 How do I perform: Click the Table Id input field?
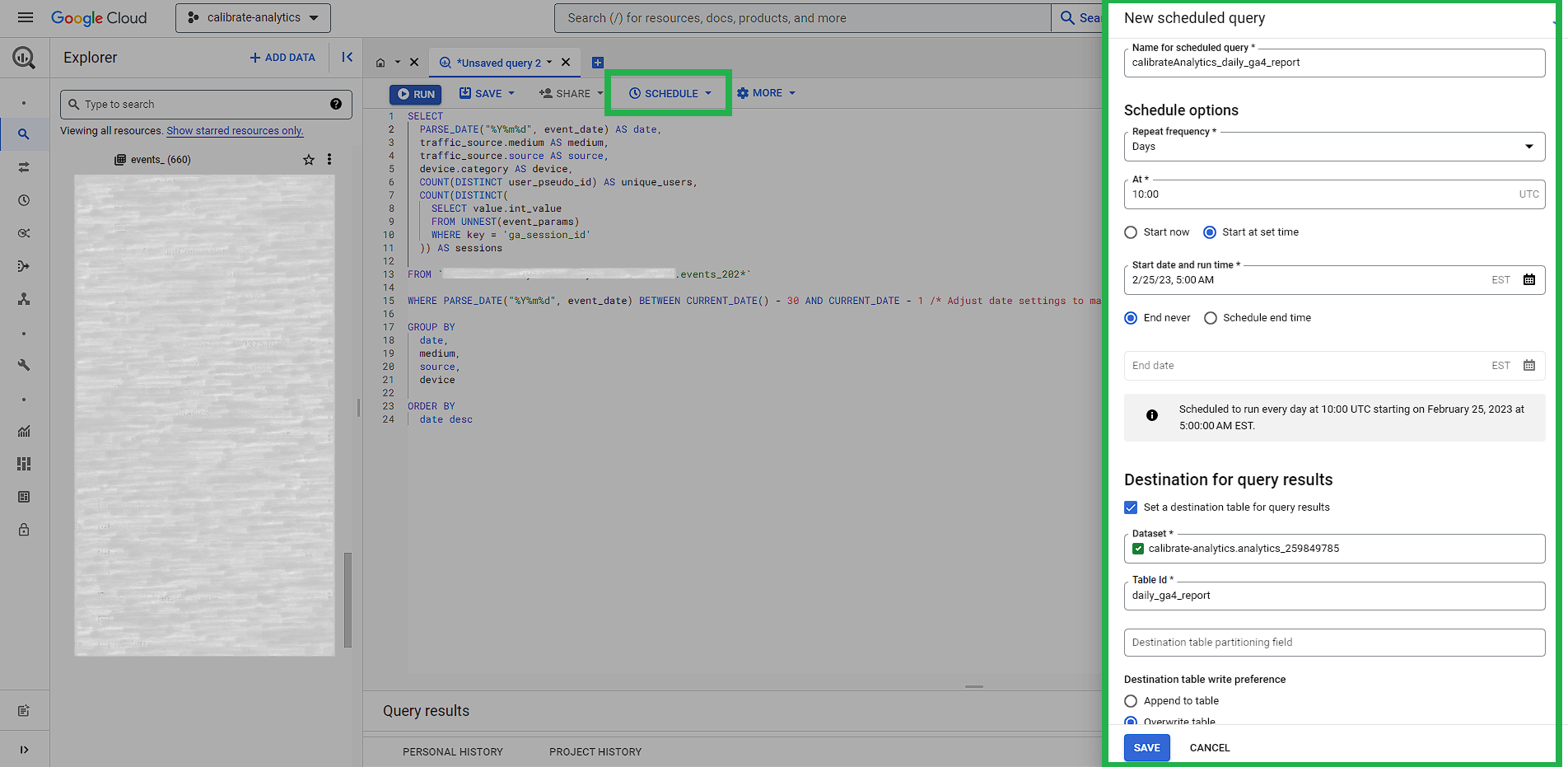click(1334, 596)
